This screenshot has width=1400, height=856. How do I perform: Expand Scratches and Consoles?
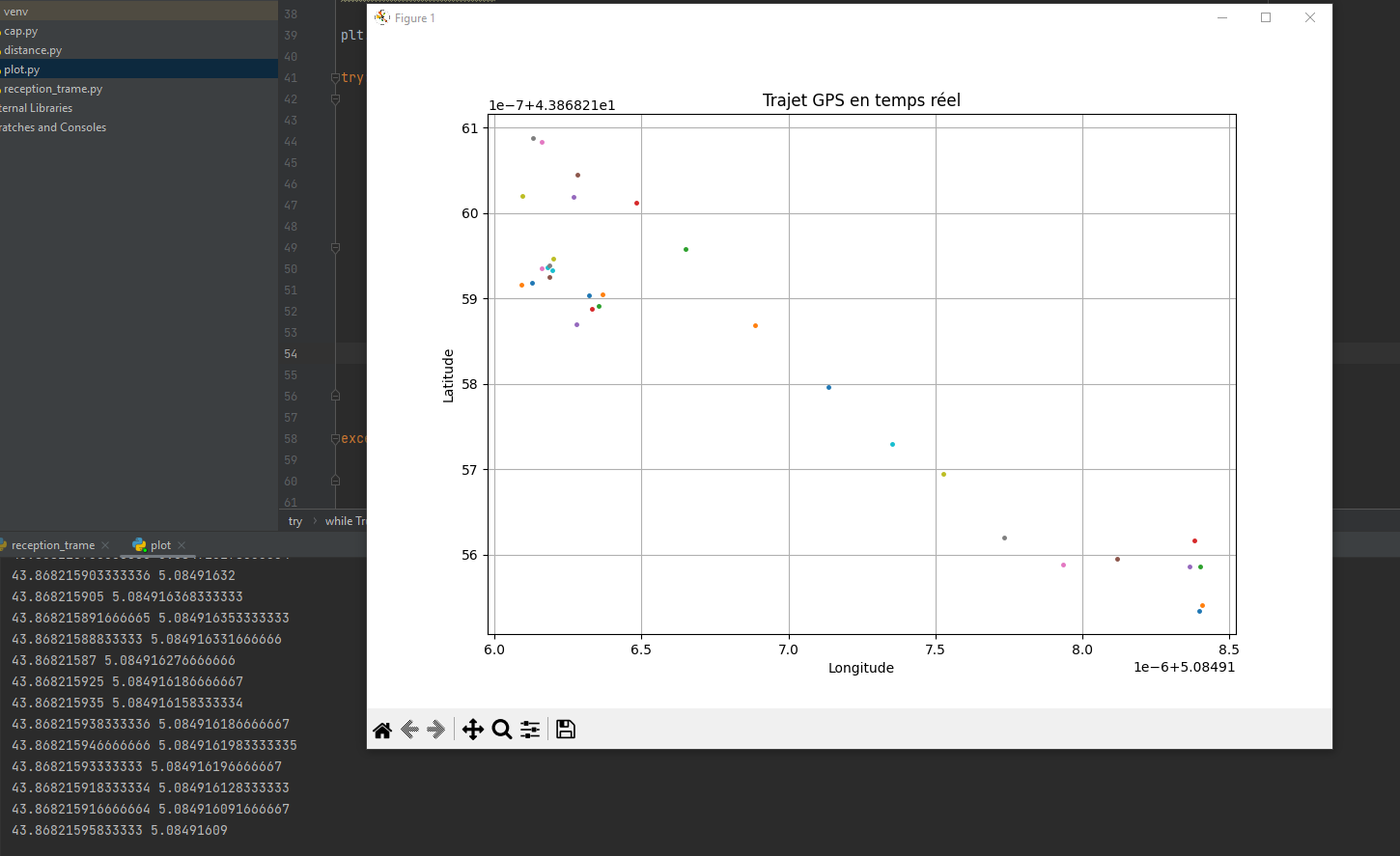pyautogui.click(x=53, y=127)
